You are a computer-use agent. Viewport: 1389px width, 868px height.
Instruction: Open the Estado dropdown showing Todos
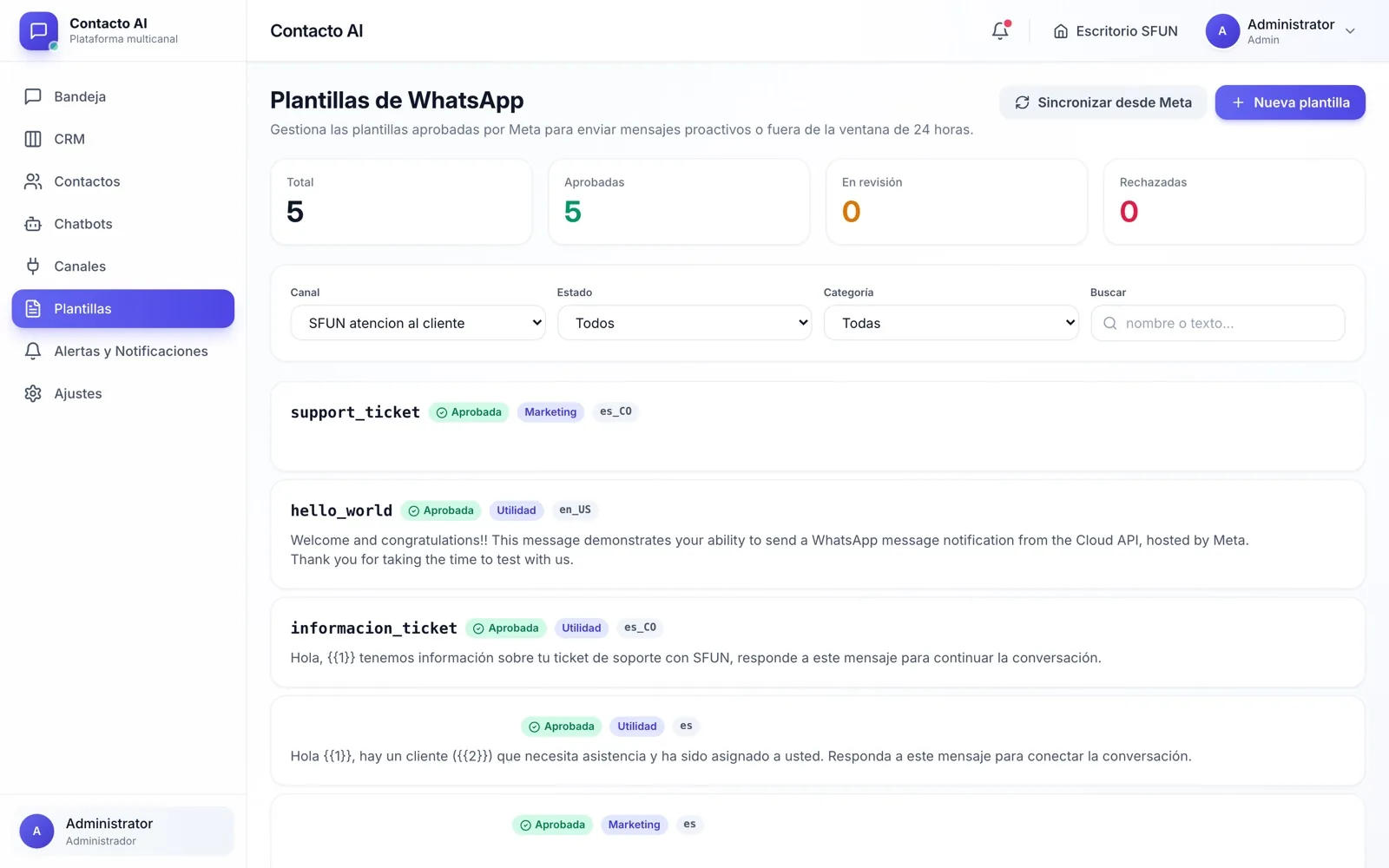(684, 323)
